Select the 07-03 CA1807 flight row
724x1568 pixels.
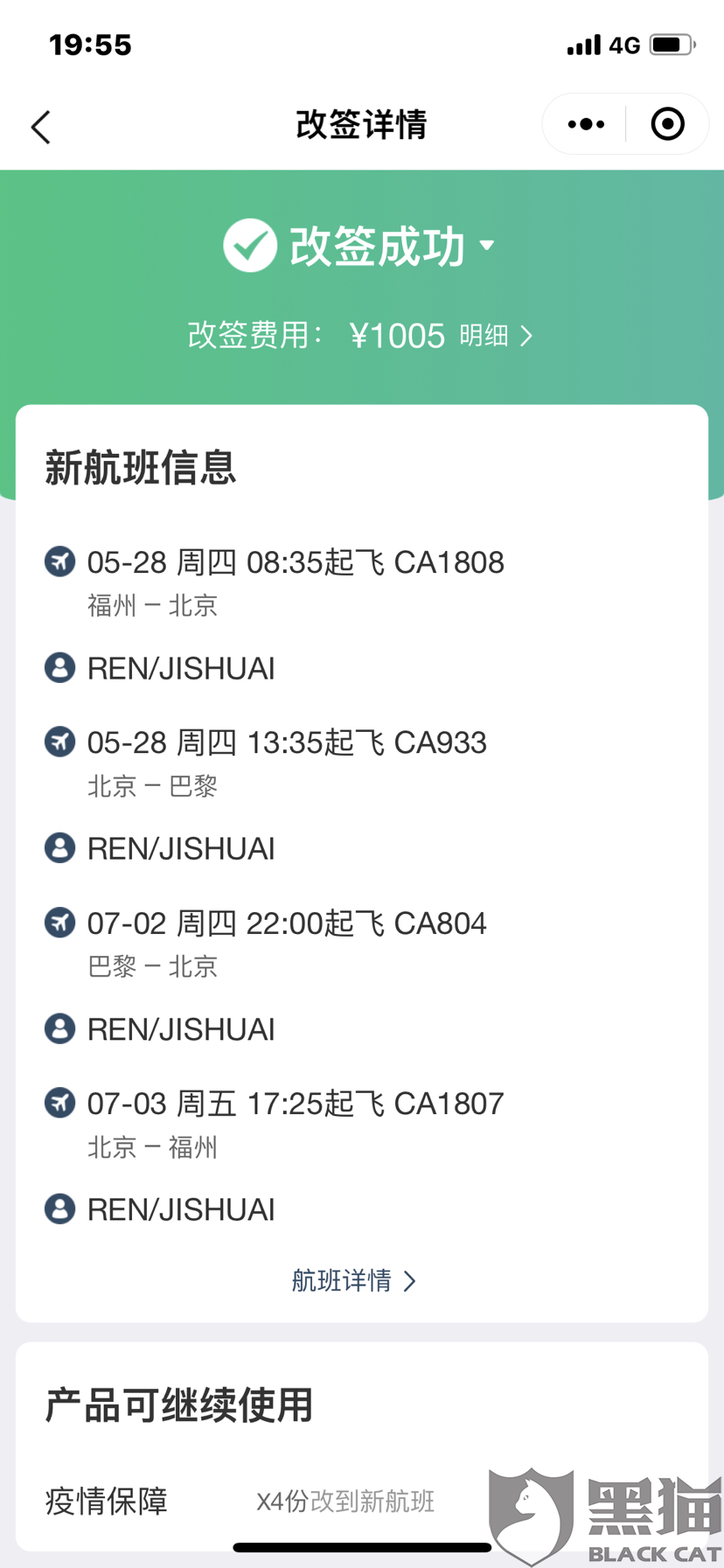click(x=296, y=1104)
